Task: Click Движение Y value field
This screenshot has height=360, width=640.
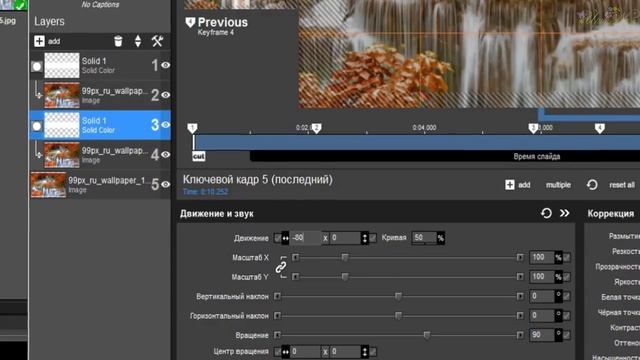Action: (345, 238)
